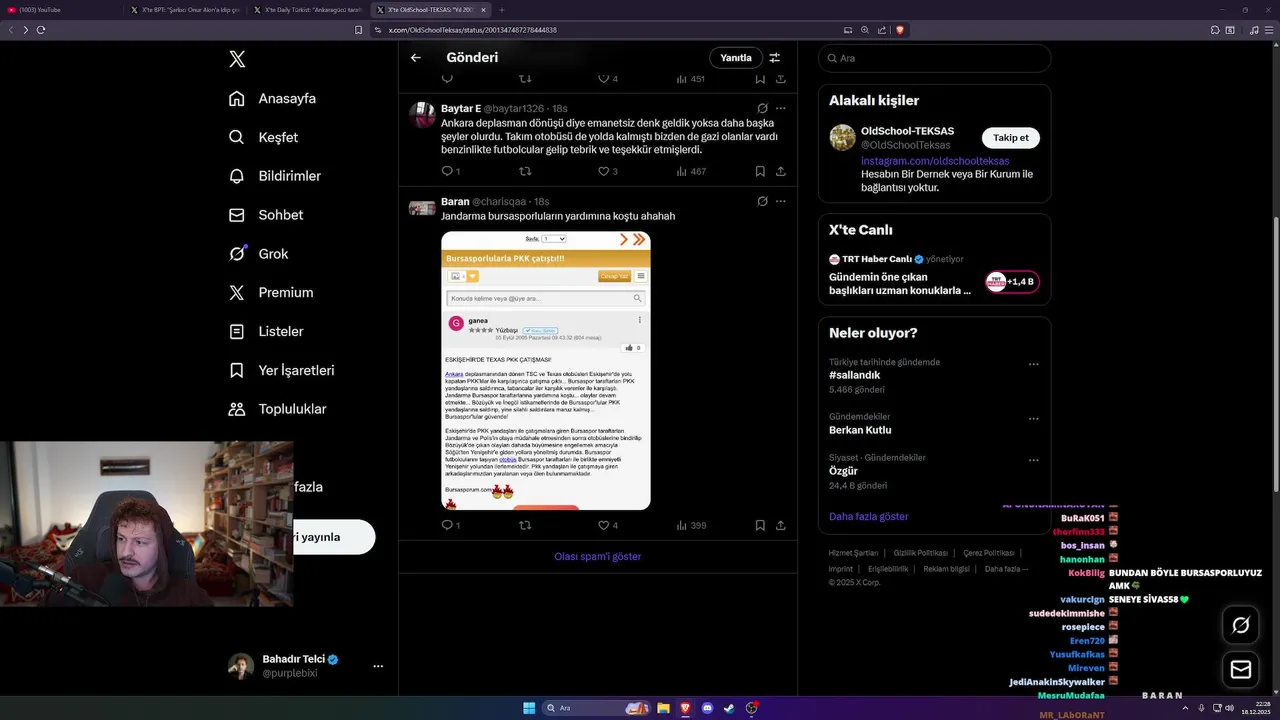Viewport: 1280px width, 720px height.
Task: Repost Baytar E's post
Action: (525, 171)
